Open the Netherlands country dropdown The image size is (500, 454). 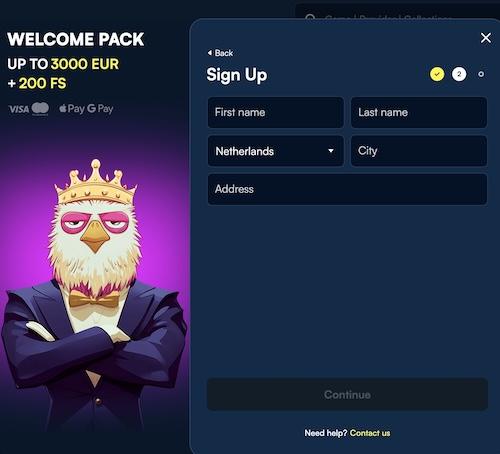[x=275, y=151]
